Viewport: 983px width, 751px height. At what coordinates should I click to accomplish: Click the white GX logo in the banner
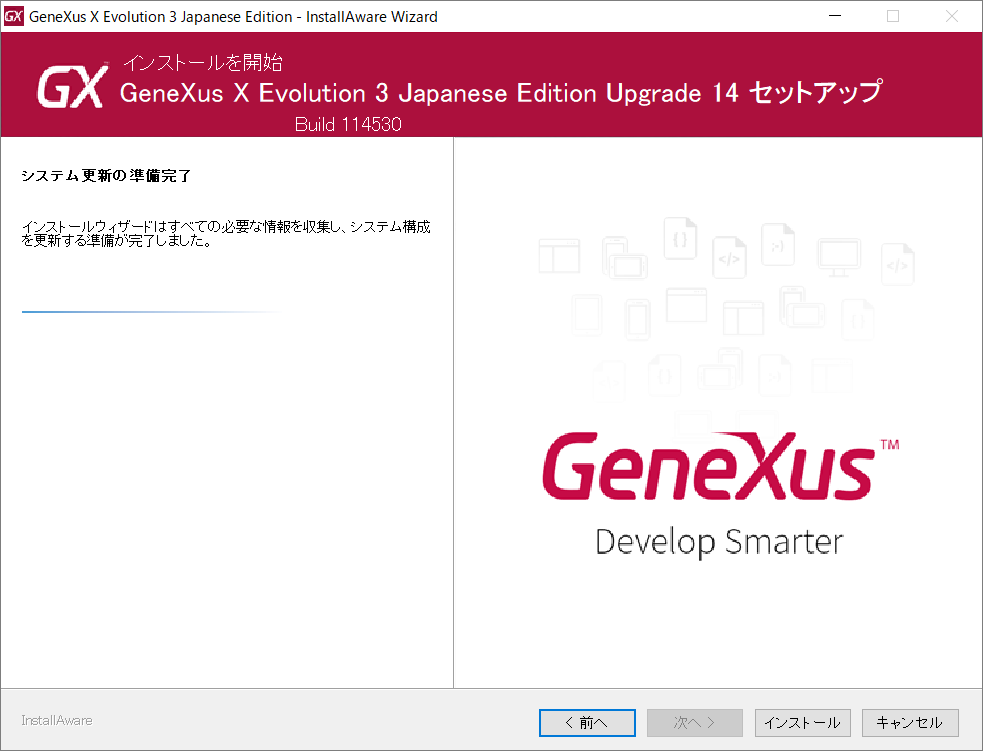[x=72, y=86]
